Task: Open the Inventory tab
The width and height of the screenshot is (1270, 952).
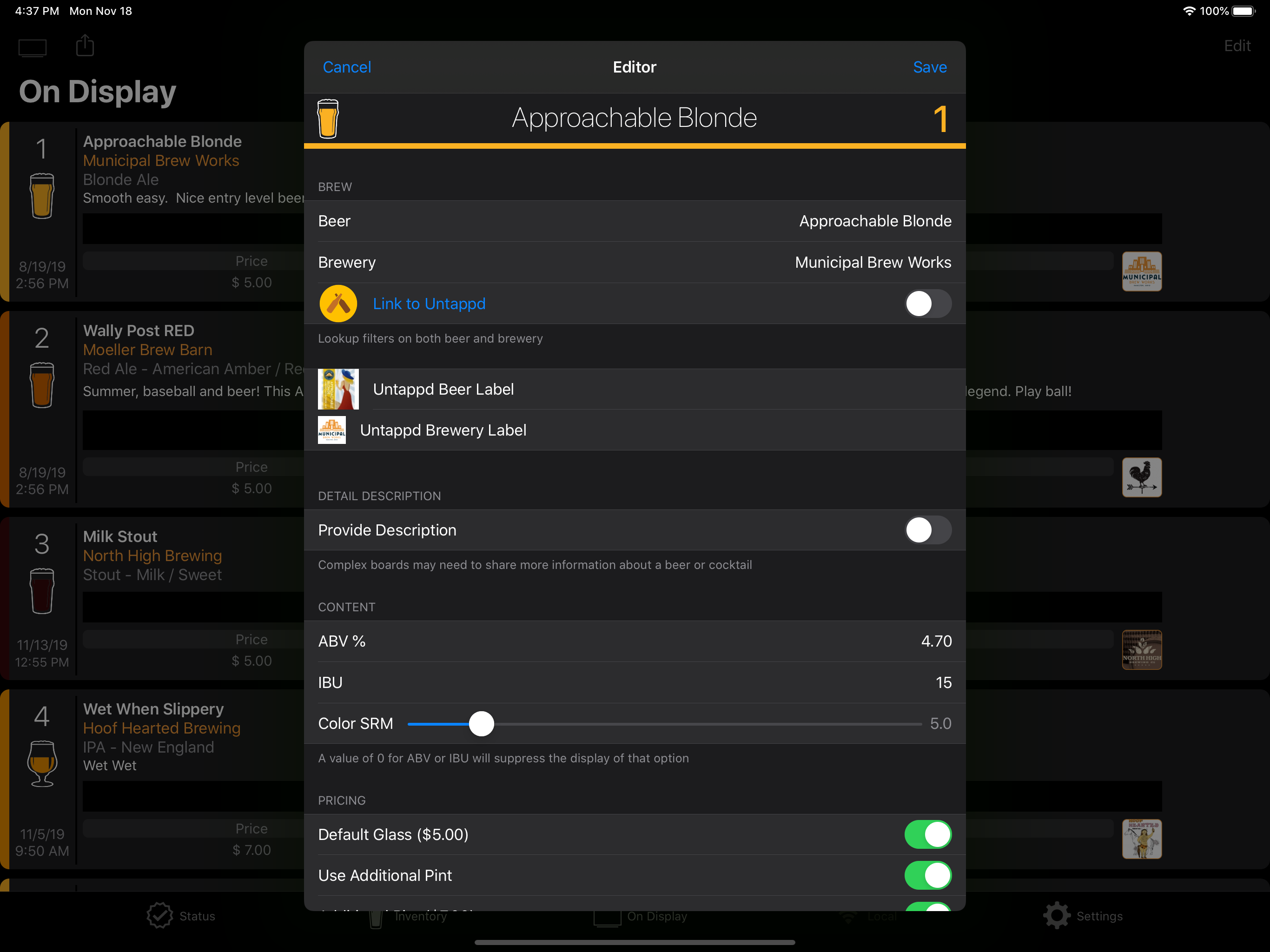Action: (x=408, y=917)
